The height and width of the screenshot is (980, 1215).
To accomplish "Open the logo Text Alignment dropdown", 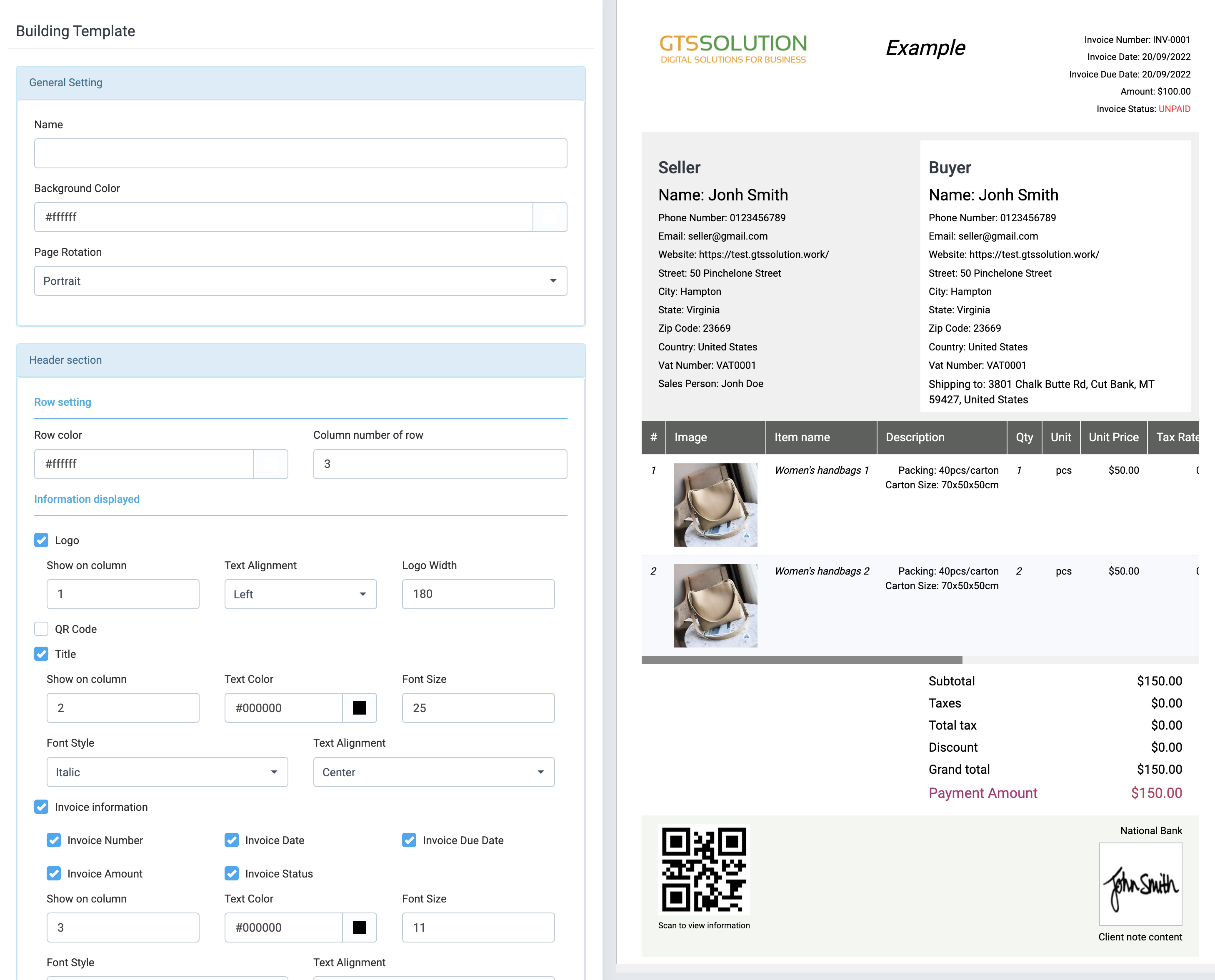I will point(300,594).
